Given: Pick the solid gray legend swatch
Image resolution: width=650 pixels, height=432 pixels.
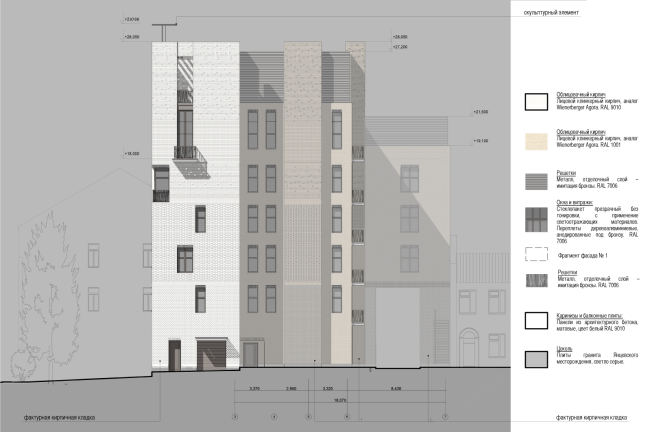Looking at the screenshot, I should tap(536, 359).
